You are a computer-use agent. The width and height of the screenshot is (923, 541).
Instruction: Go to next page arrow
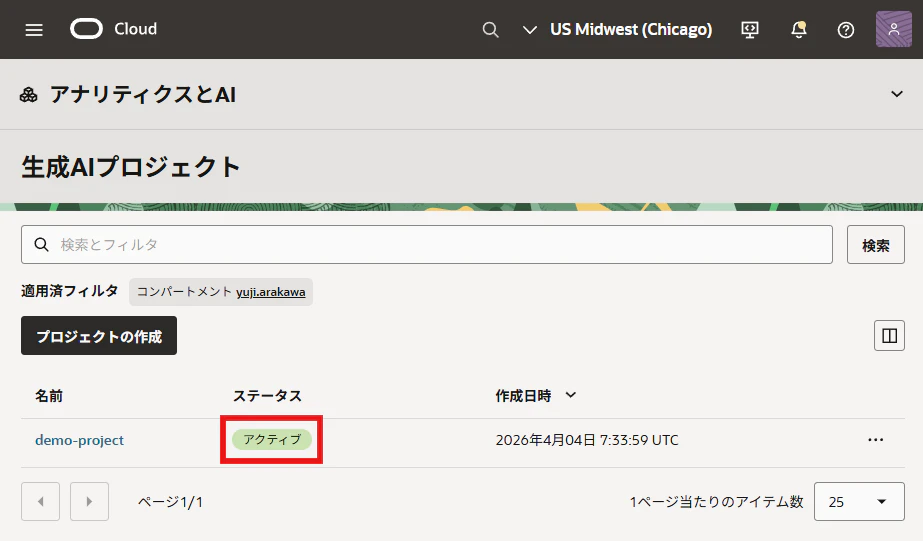[89, 502]
